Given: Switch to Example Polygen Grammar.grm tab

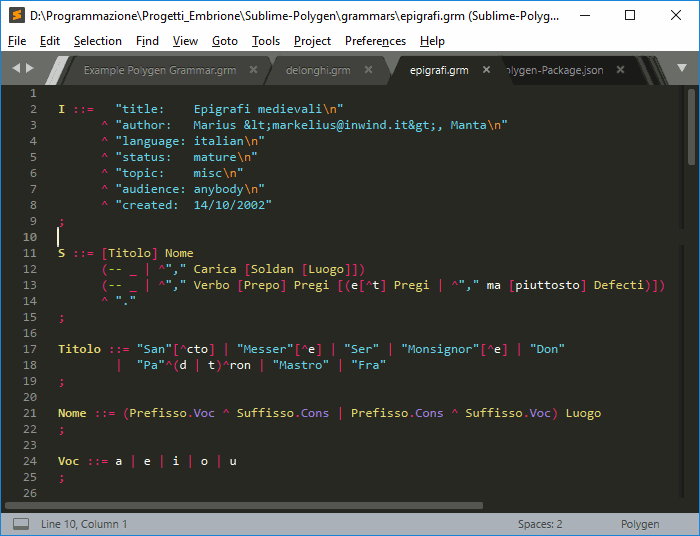Looking at the screenshot, I should tap(160, 70).
